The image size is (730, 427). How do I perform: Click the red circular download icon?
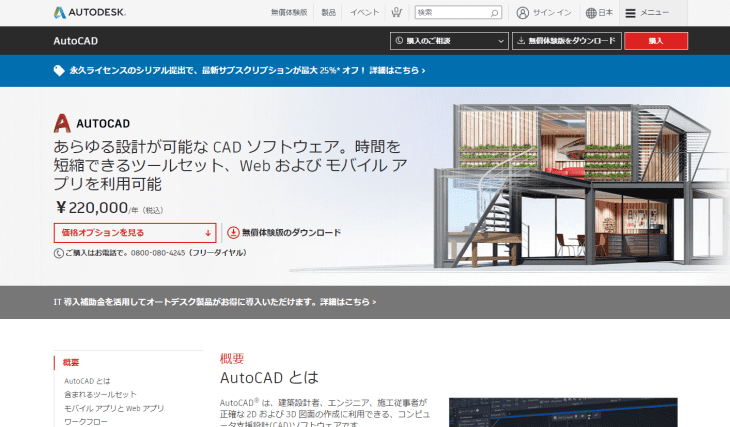233,232
